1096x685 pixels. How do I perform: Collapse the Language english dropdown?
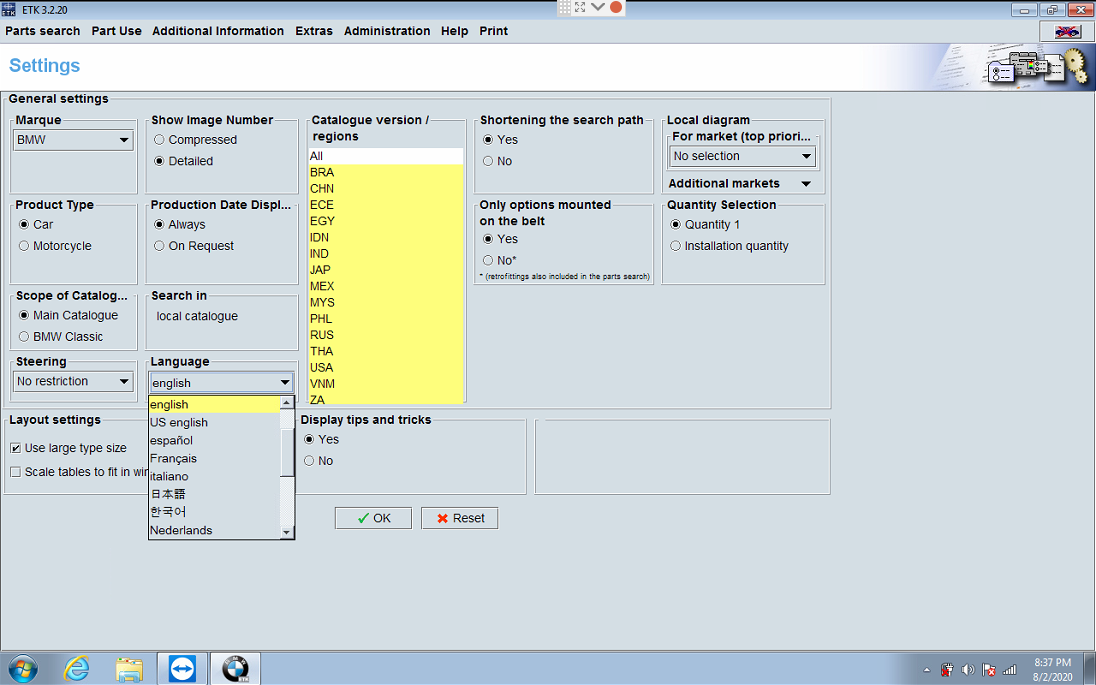click(222, 382)
